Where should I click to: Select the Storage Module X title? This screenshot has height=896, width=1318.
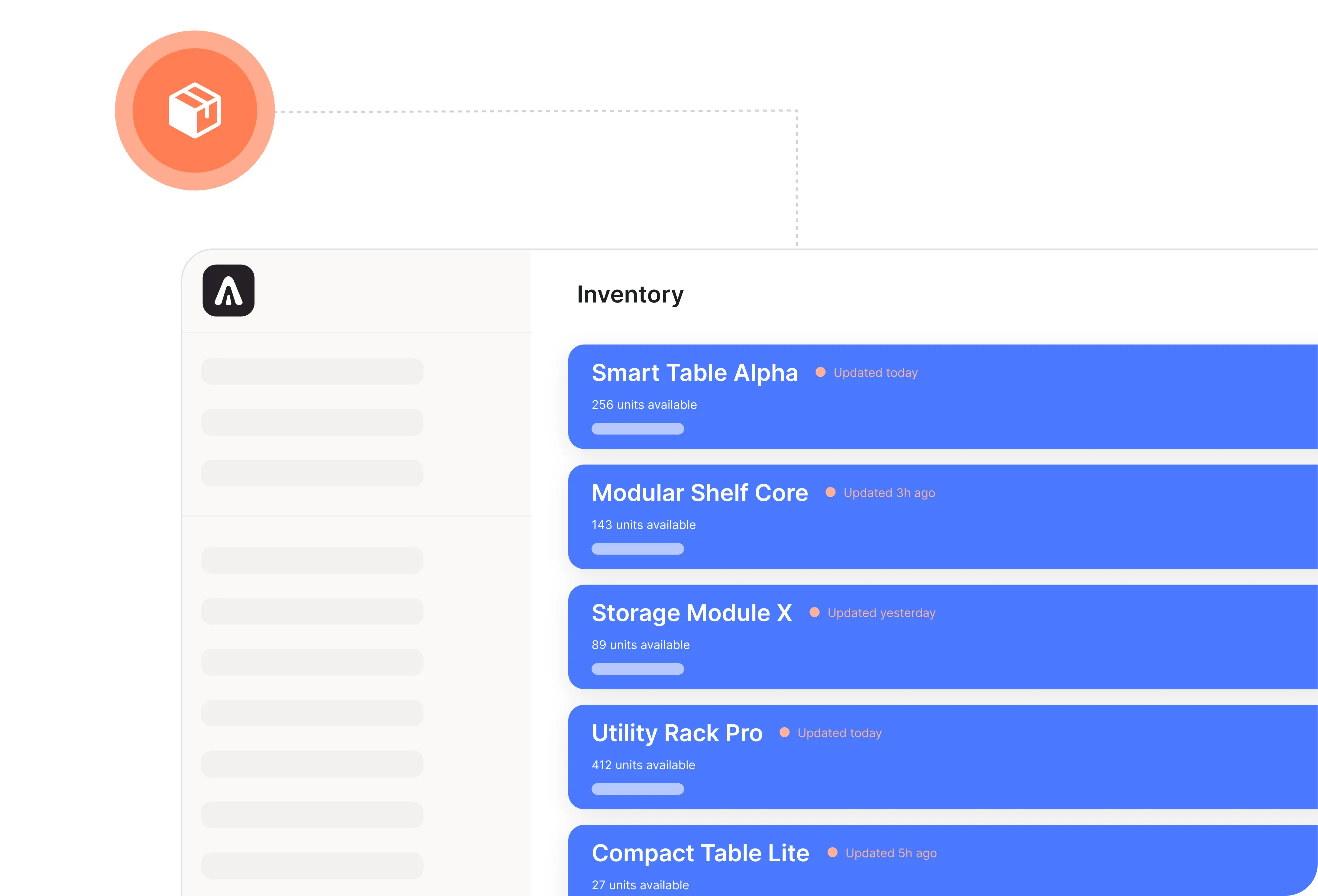(691, 613)
